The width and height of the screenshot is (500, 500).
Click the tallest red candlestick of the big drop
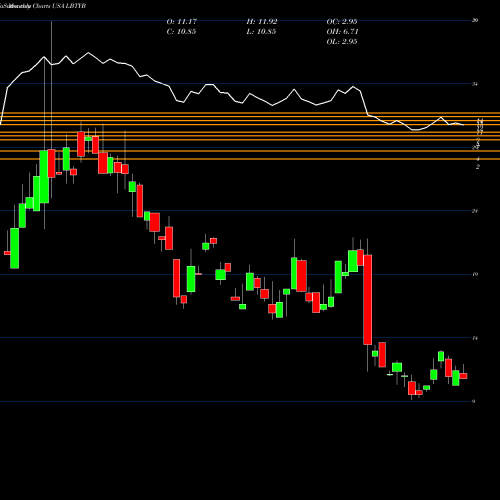click(368, 300)
